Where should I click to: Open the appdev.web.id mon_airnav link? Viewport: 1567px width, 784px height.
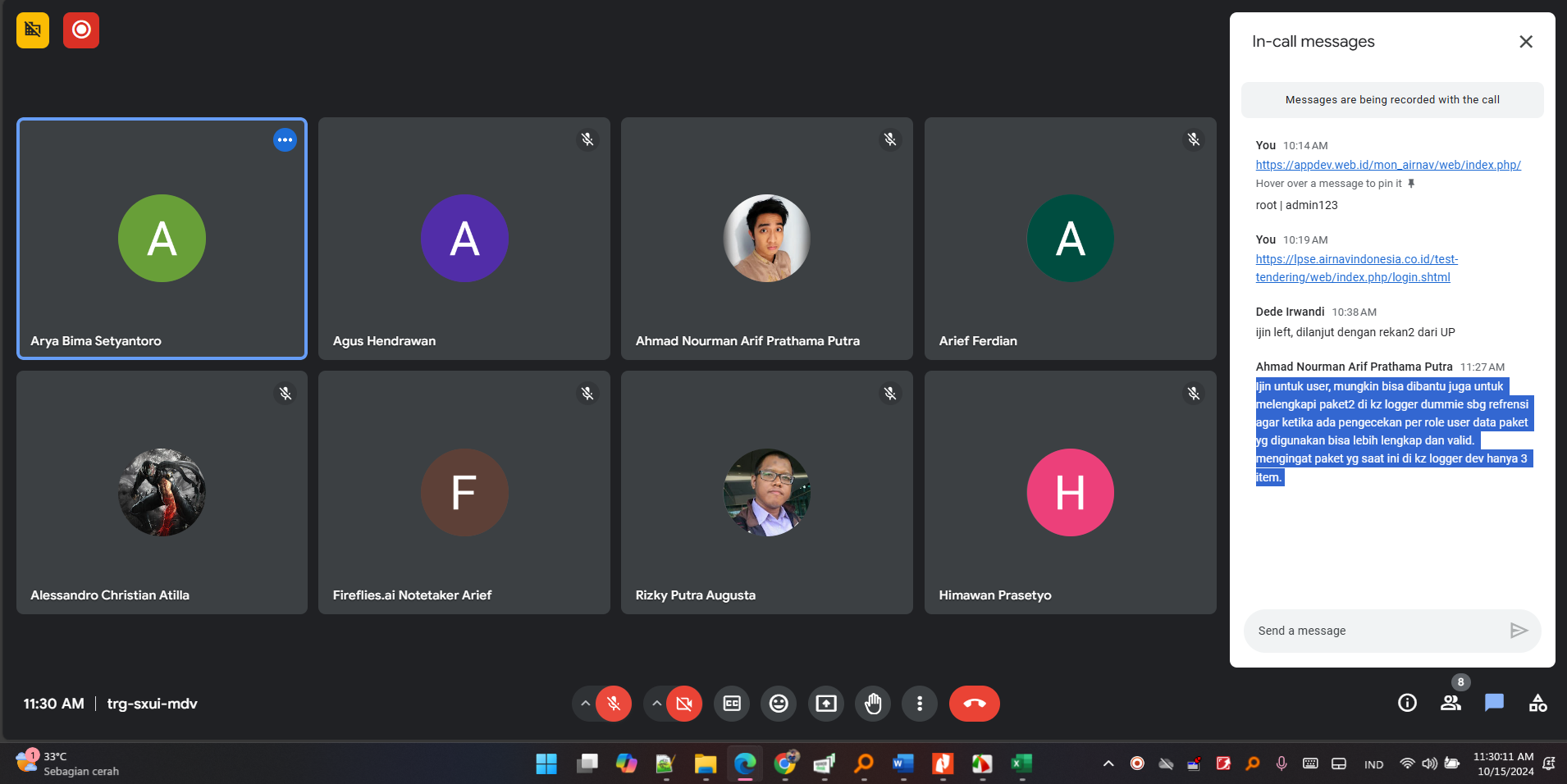(1387, 165)
